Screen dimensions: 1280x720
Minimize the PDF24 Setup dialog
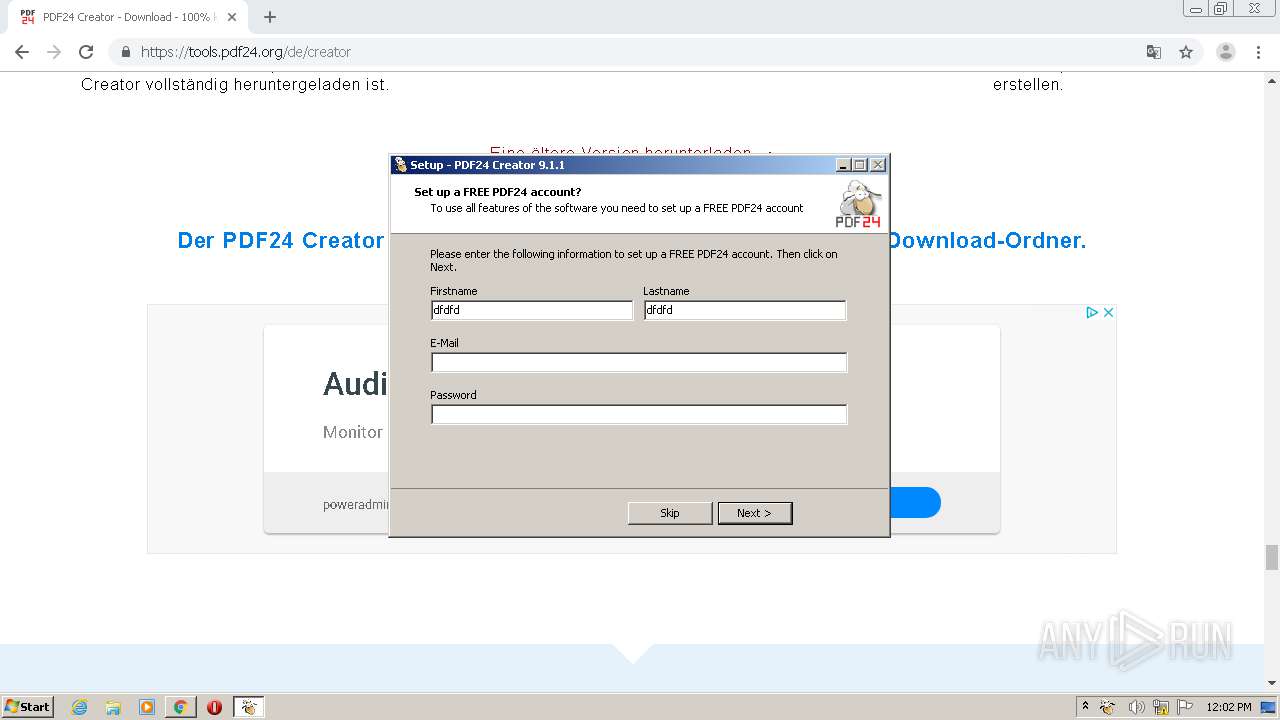tap(843, 165)
